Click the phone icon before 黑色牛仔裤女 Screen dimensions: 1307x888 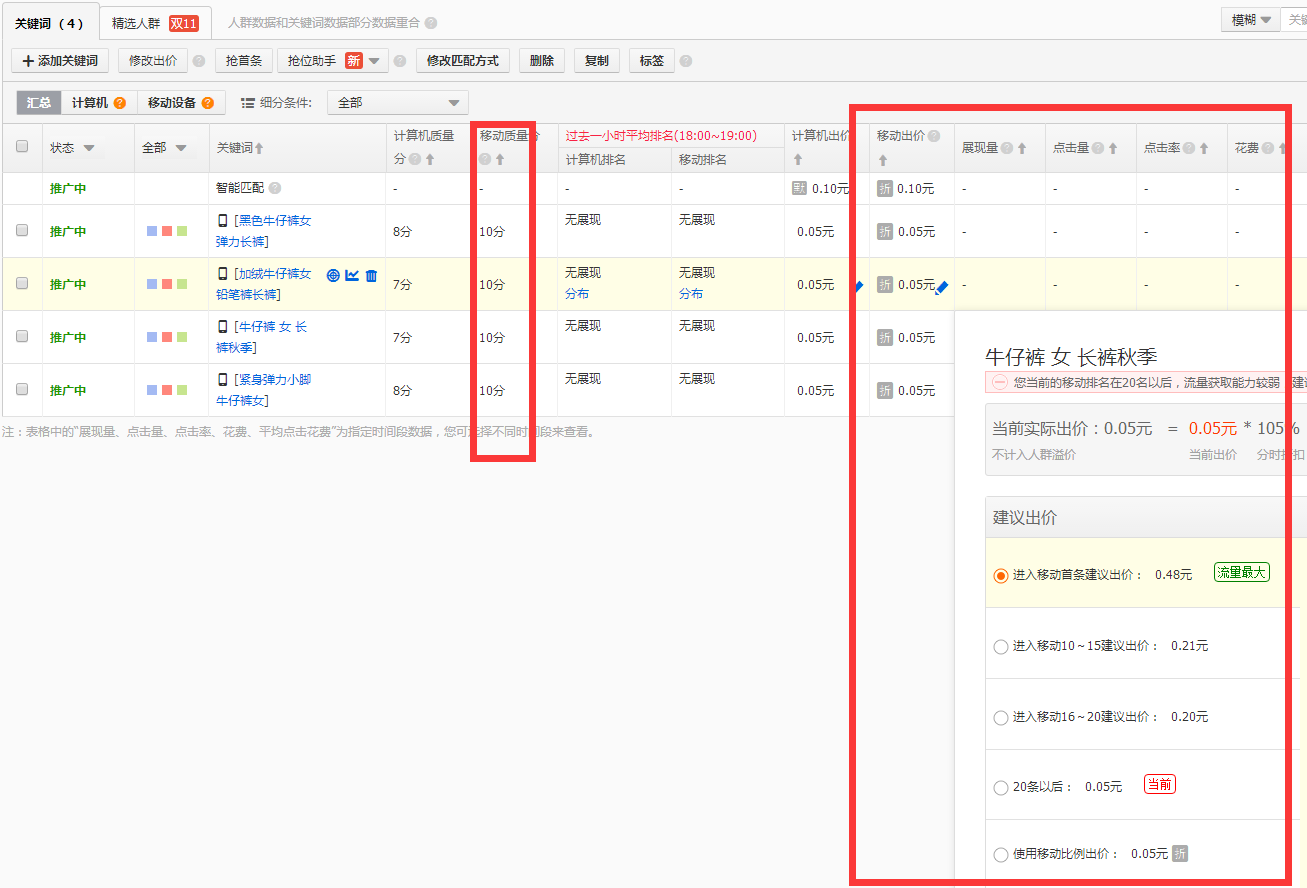[223, 220]
